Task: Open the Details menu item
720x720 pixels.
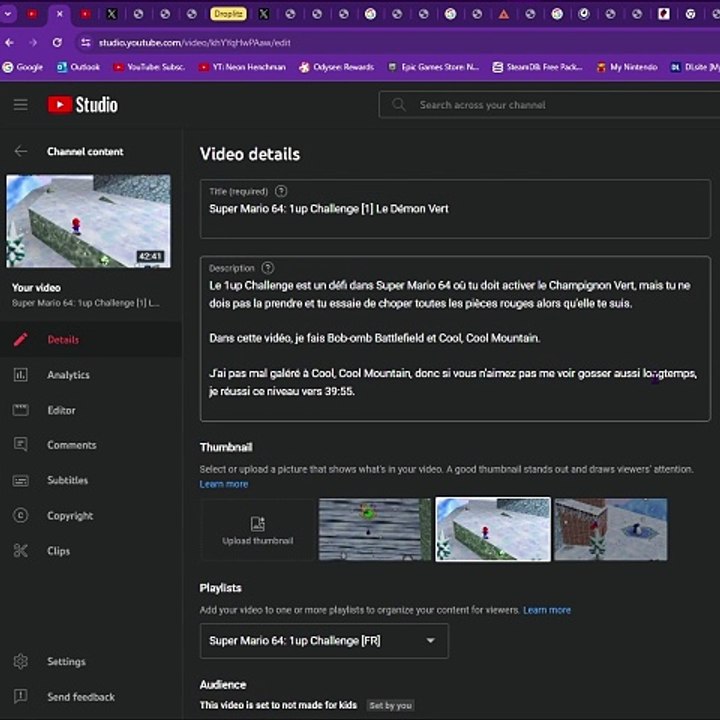Action: pyautogui.click(x=91, y=339)
